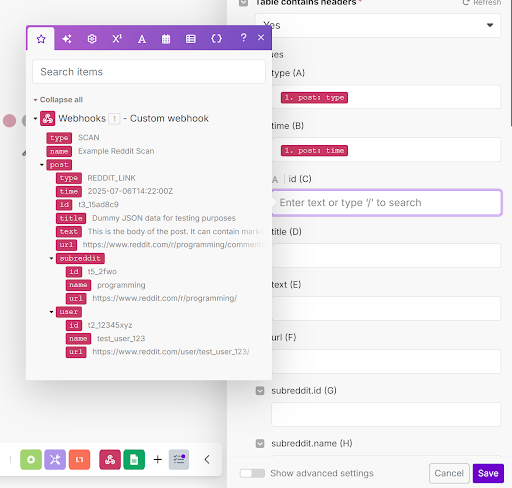Add a favorite with plus icon
Image resolution: width=512 pixels, height=488 pixels.
[x=158, y=460]
